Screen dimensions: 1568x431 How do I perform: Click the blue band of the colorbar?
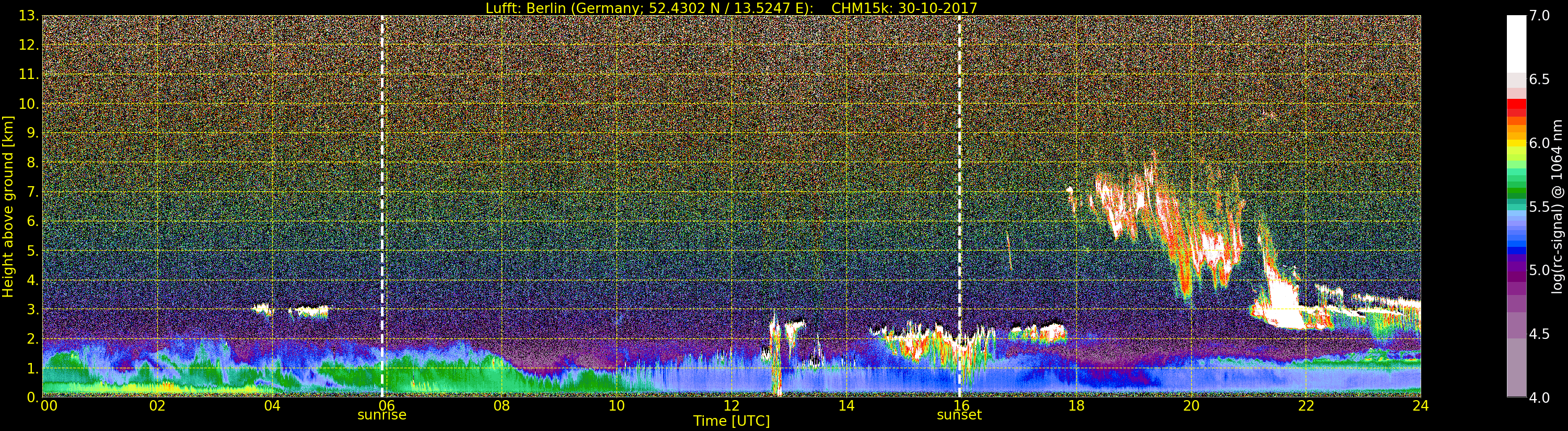coord(1516,239)
